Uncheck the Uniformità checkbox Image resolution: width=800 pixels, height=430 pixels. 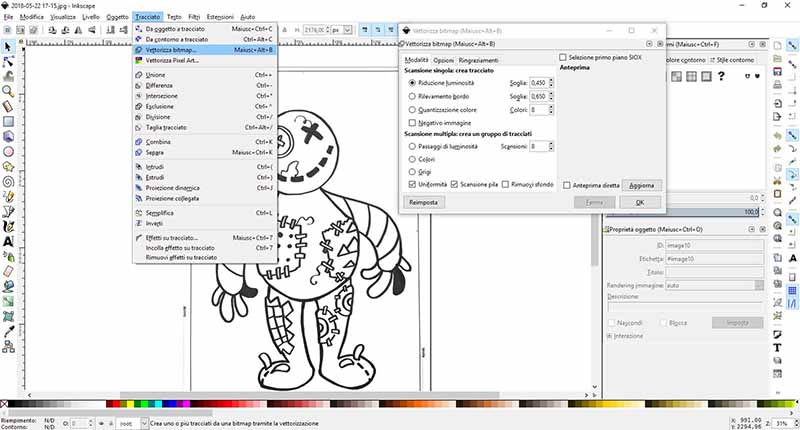tap(412, 184)
